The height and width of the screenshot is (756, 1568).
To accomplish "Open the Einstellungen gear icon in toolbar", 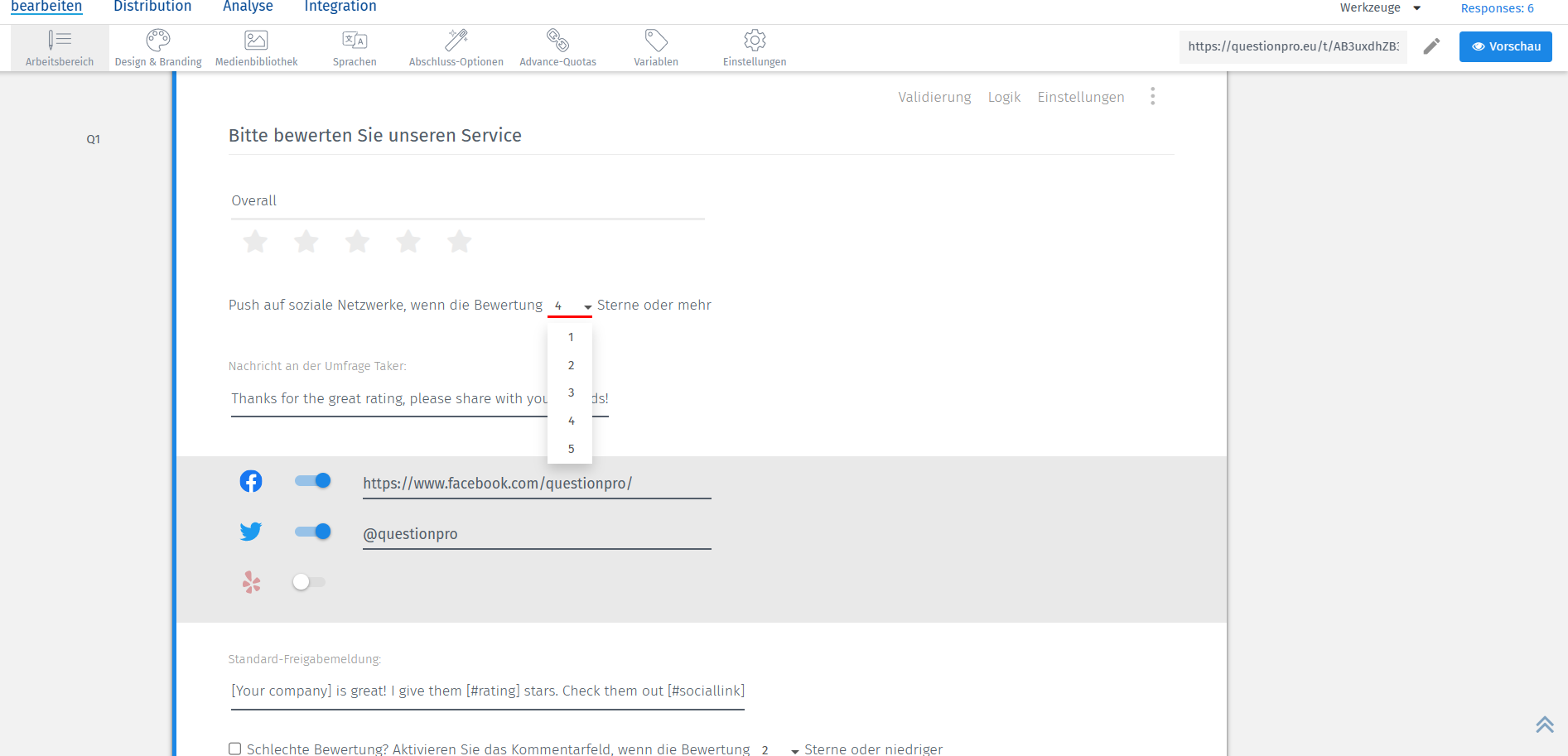I will click(x=755, y=40).
